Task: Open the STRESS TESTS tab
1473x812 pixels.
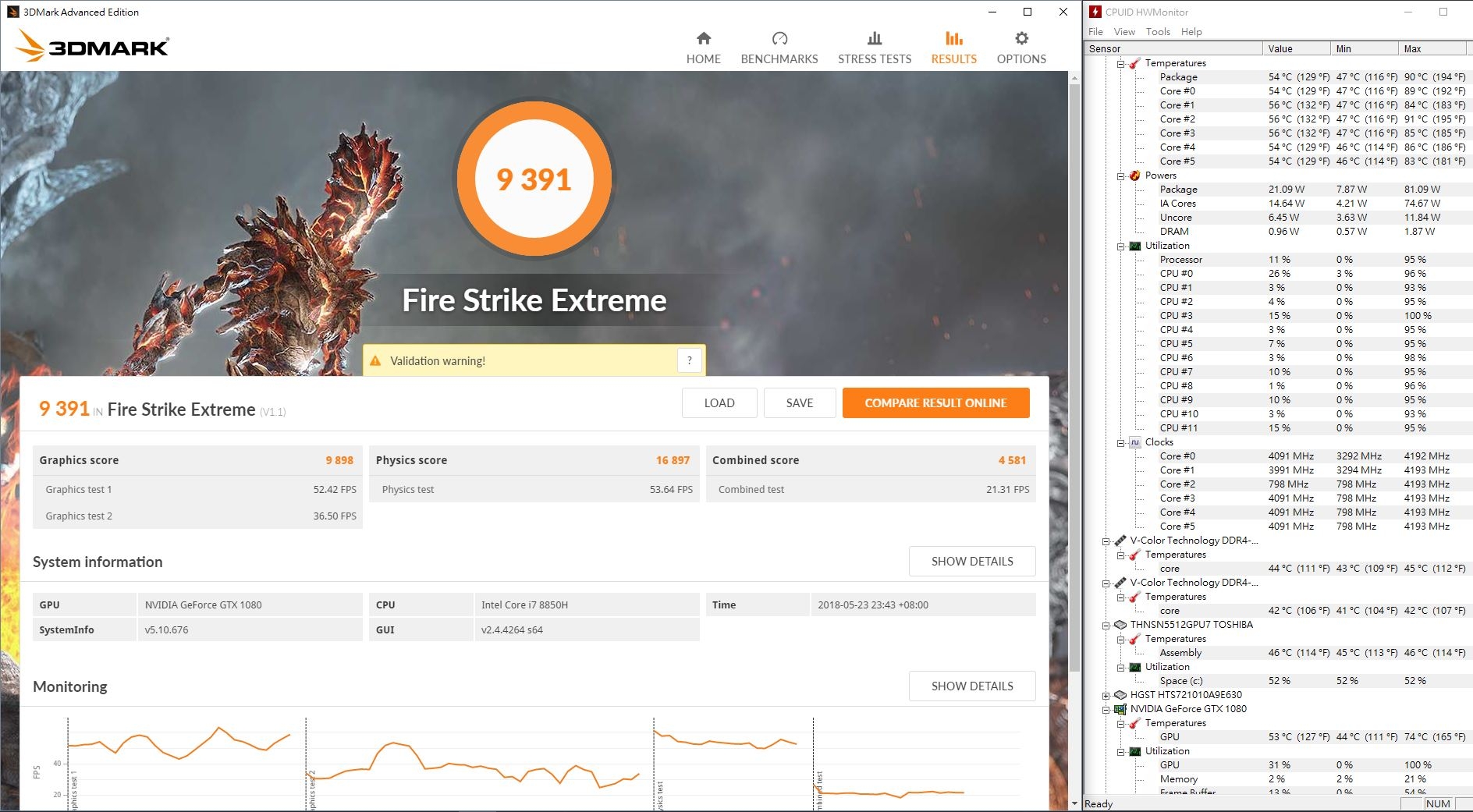Action: pyautogui.click(x=875, y=48)
